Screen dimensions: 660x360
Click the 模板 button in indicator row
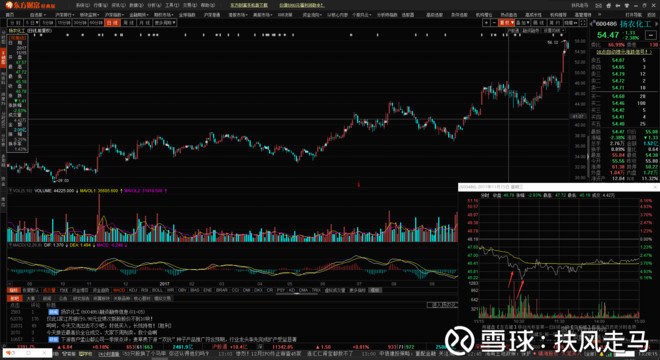point(375,290)
